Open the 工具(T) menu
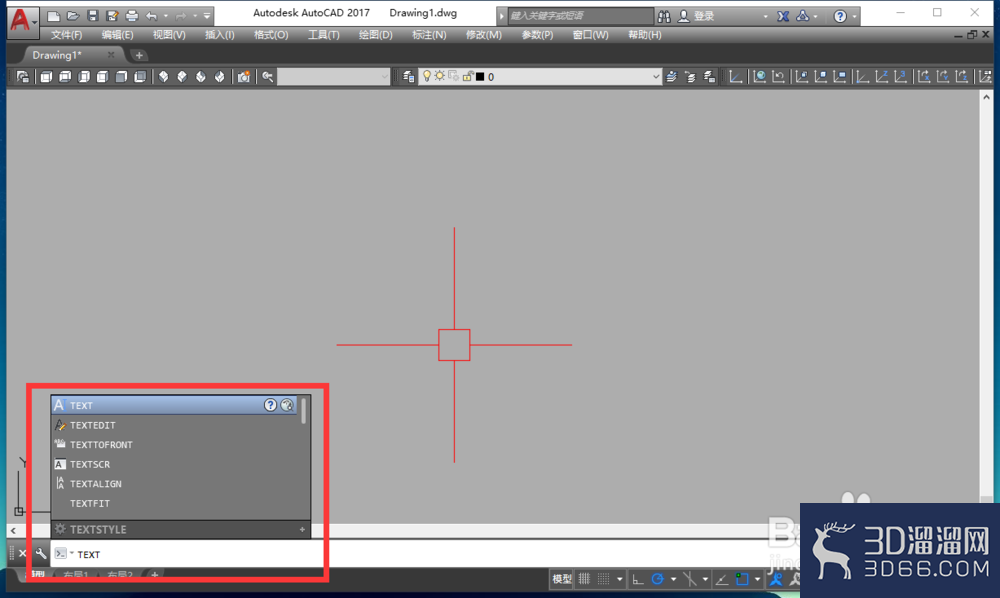The image size is (1000, 598). click(323, 34)
